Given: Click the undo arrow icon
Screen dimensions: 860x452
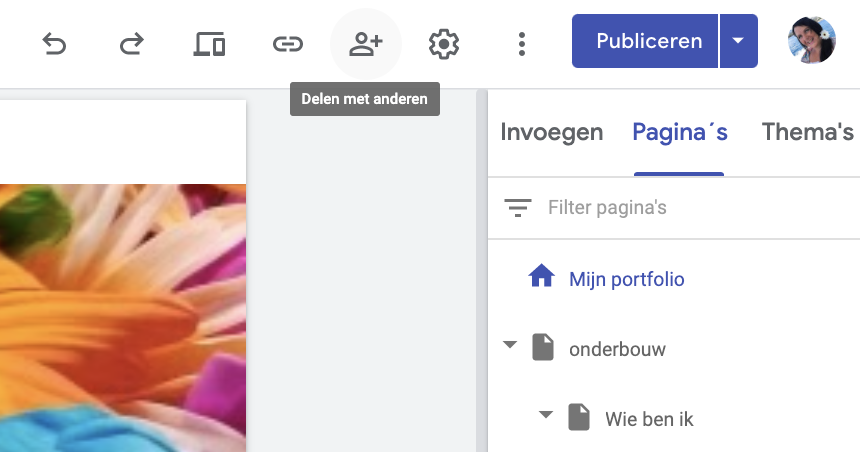Looking at the screenshot, I should point(54,43).
